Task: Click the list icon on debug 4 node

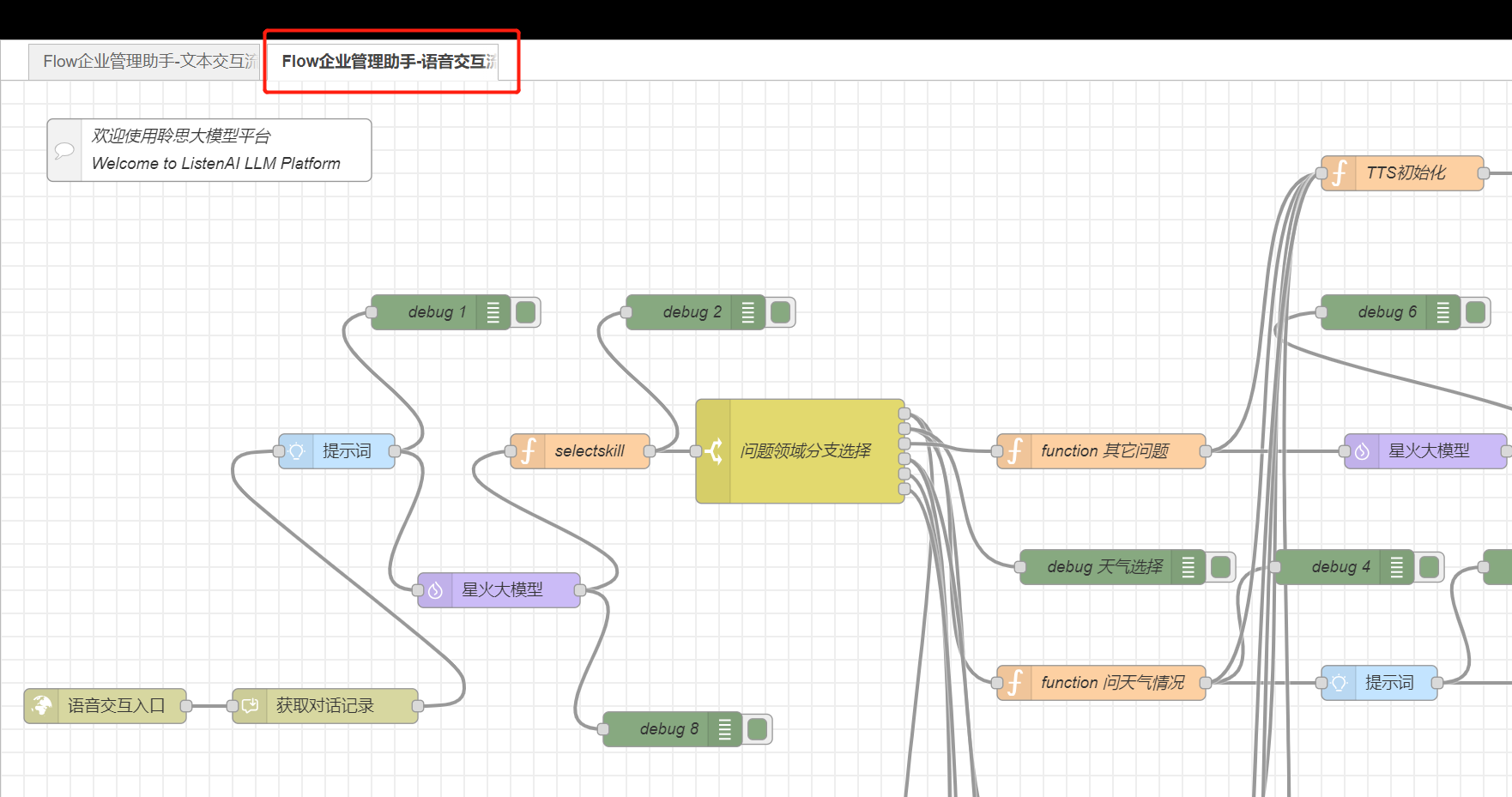Action: click(x=1396, y=567)
